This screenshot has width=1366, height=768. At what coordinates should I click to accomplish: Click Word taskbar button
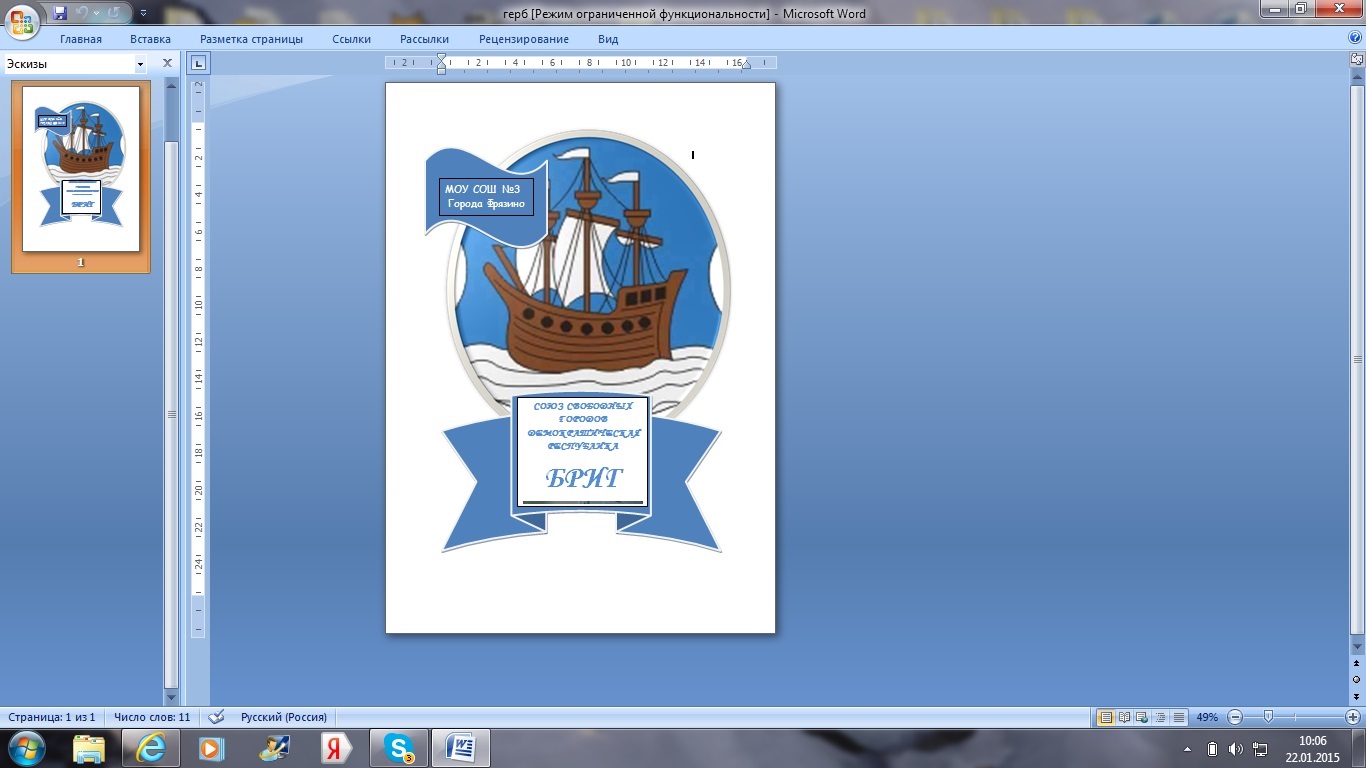pos(461,748)
